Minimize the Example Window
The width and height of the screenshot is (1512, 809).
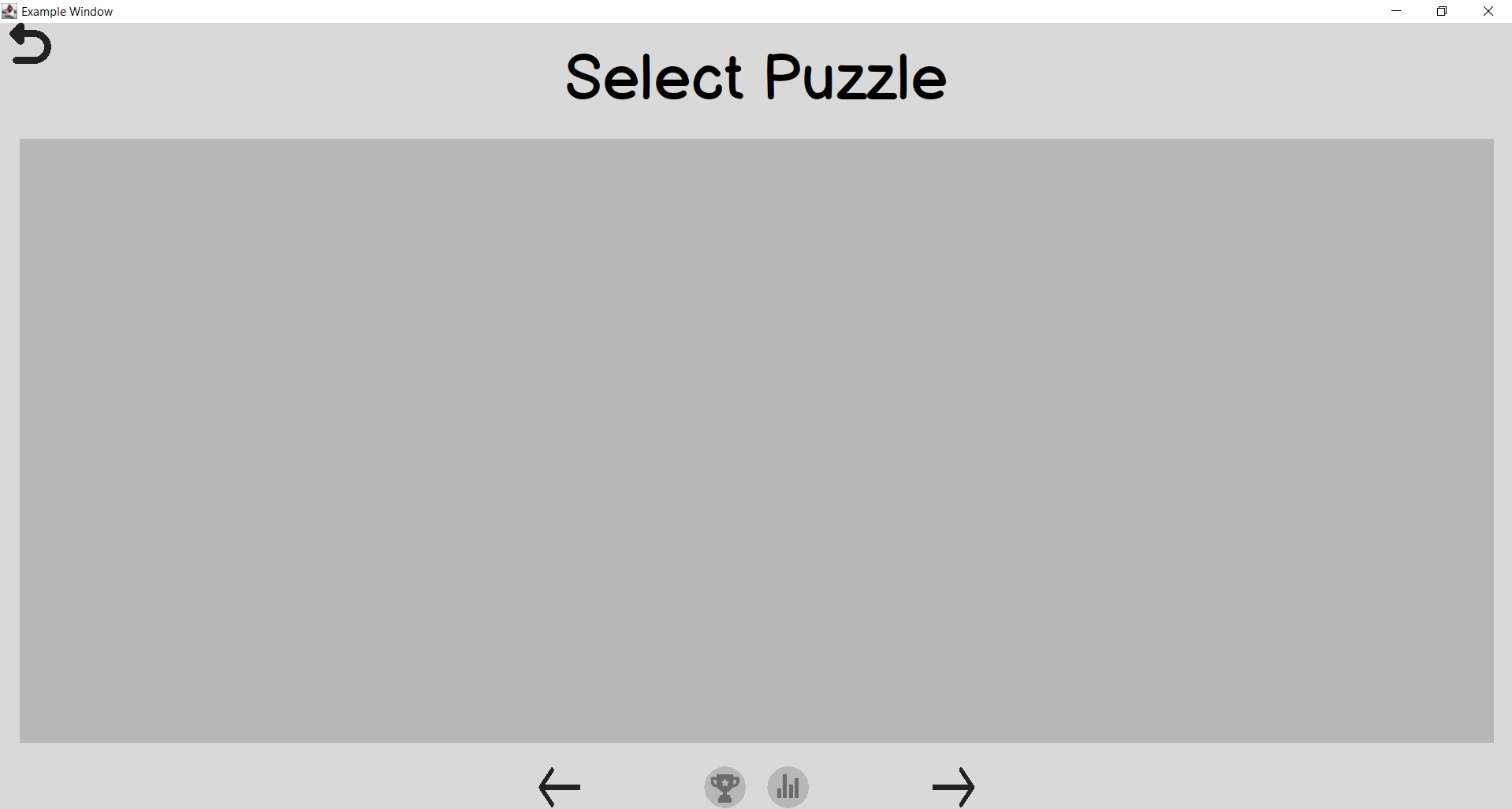coord(1396,11)
